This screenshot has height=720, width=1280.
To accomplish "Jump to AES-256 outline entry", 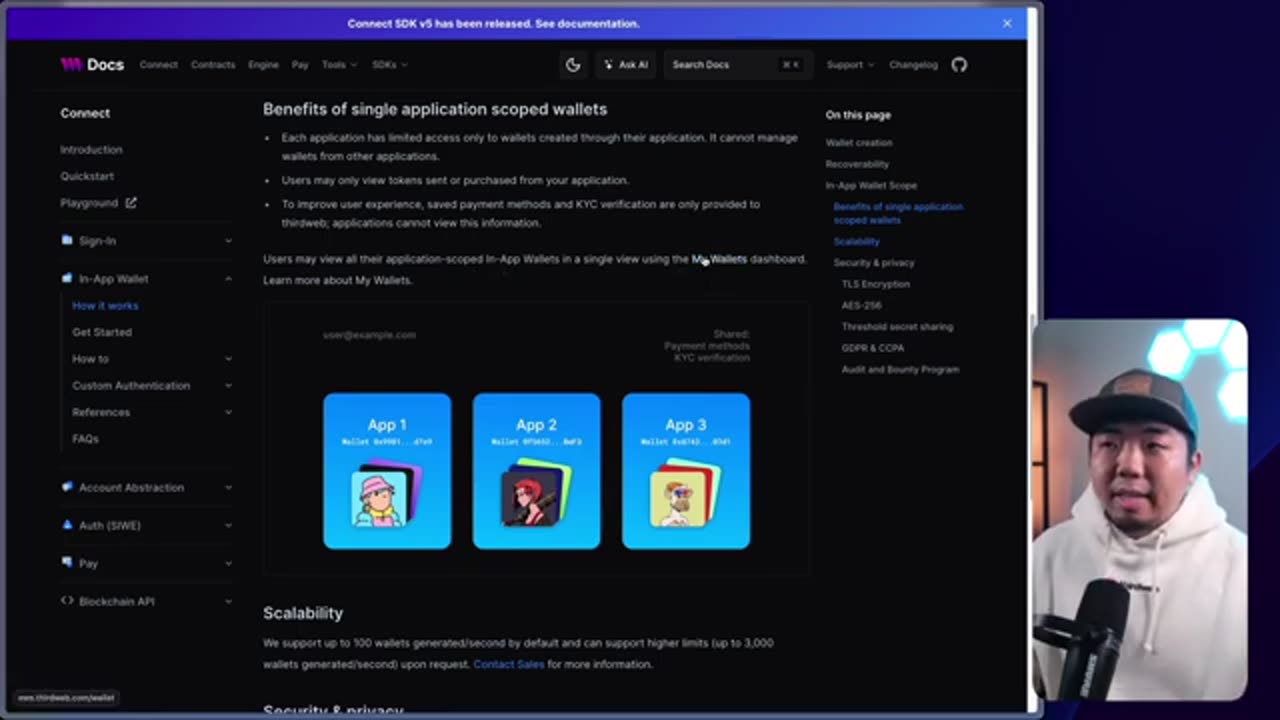I will pyautogui.click(x=862, y=305).
